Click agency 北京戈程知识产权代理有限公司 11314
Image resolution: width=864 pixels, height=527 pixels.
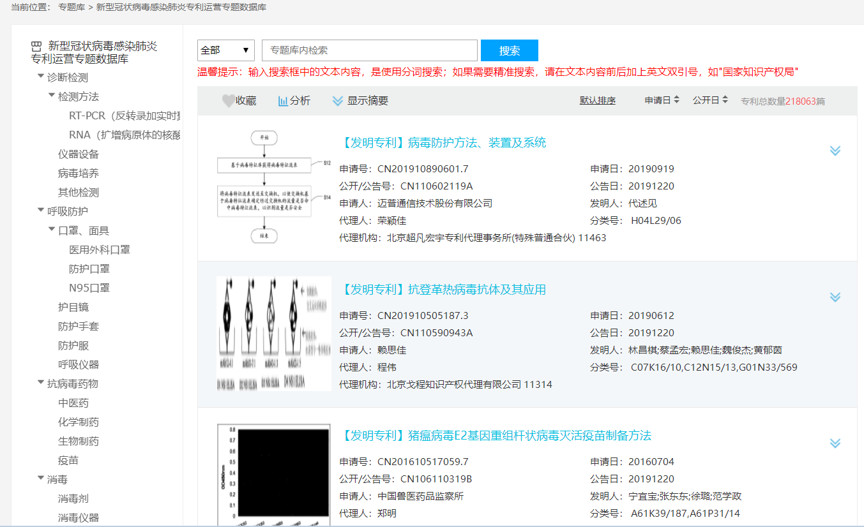point(469,384)
